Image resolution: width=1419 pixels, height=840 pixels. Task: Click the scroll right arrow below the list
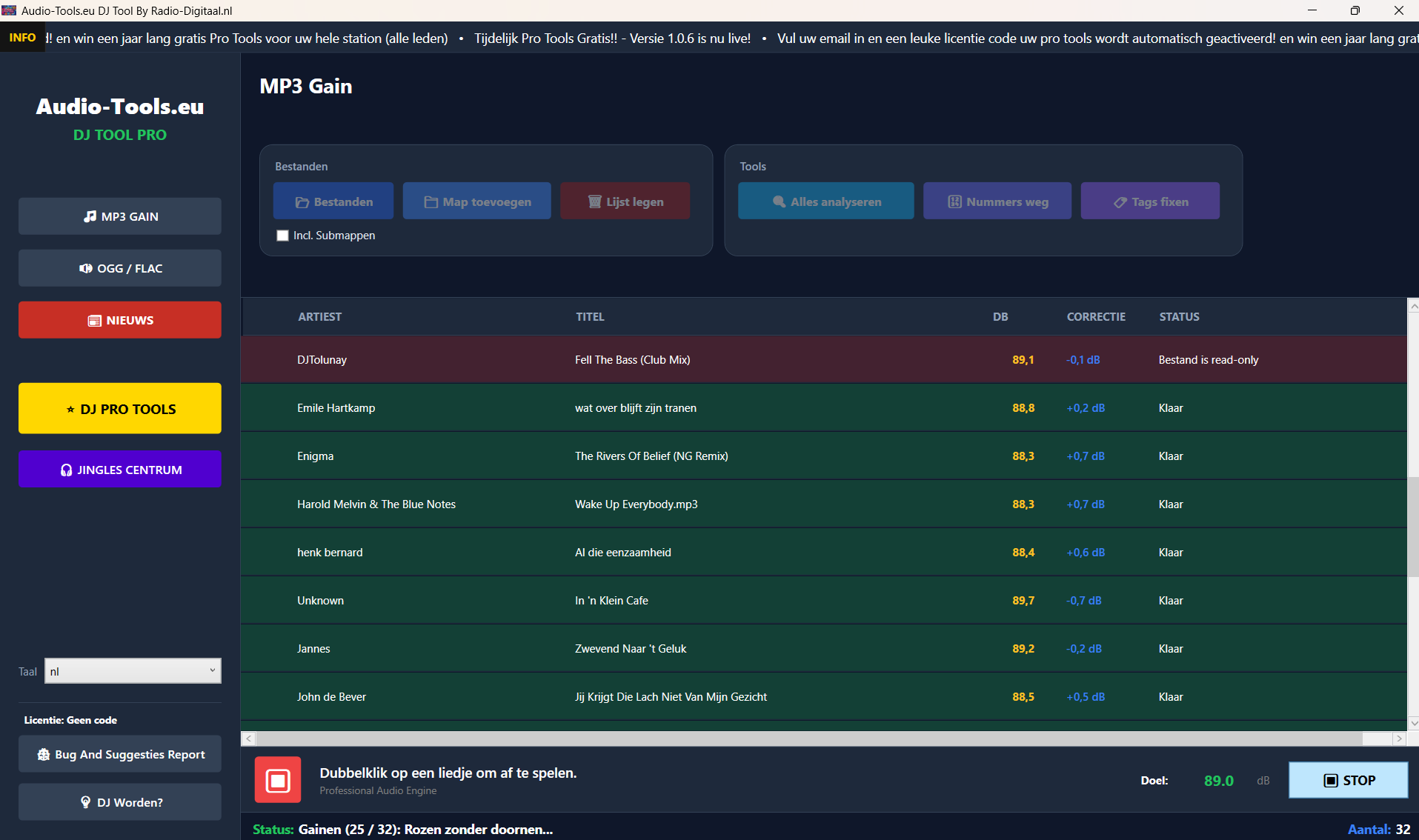[x=1399, y=739]
